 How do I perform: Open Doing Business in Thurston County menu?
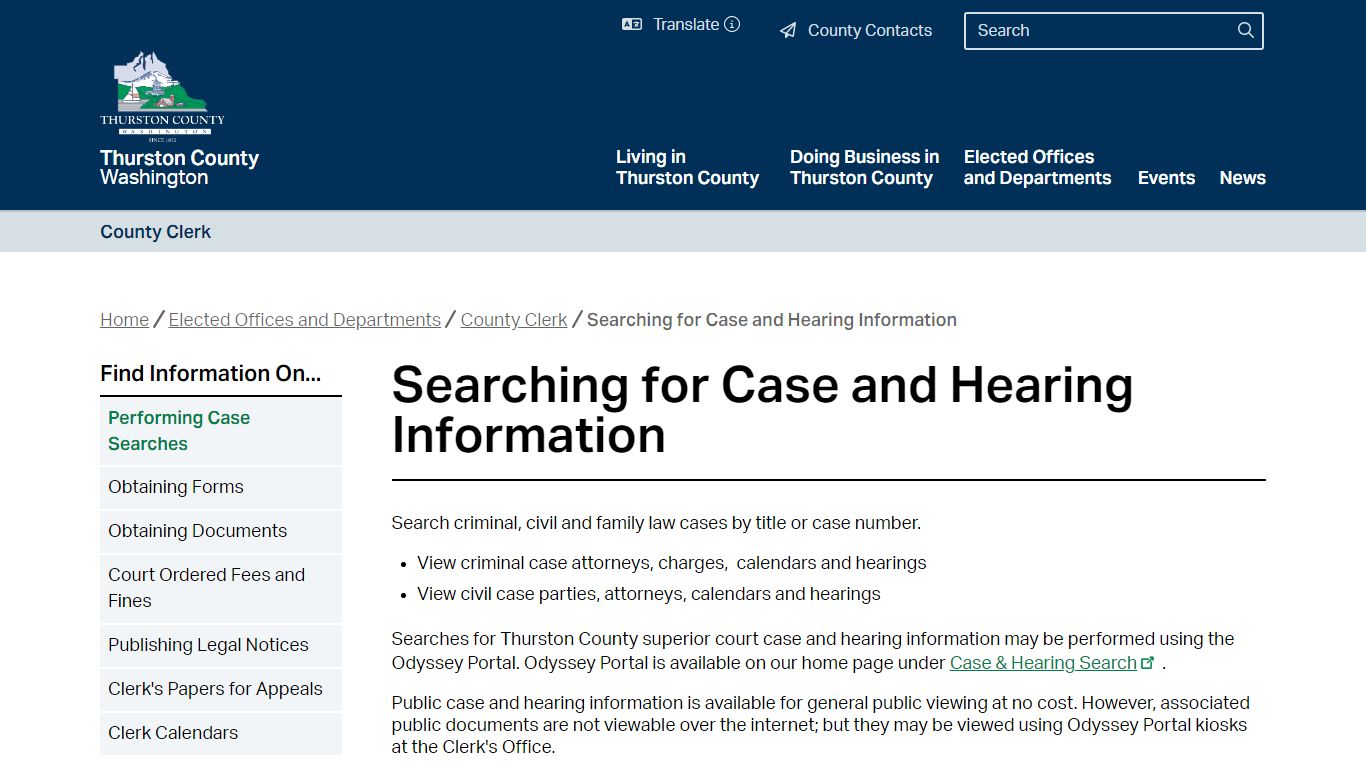click(864, 168)
